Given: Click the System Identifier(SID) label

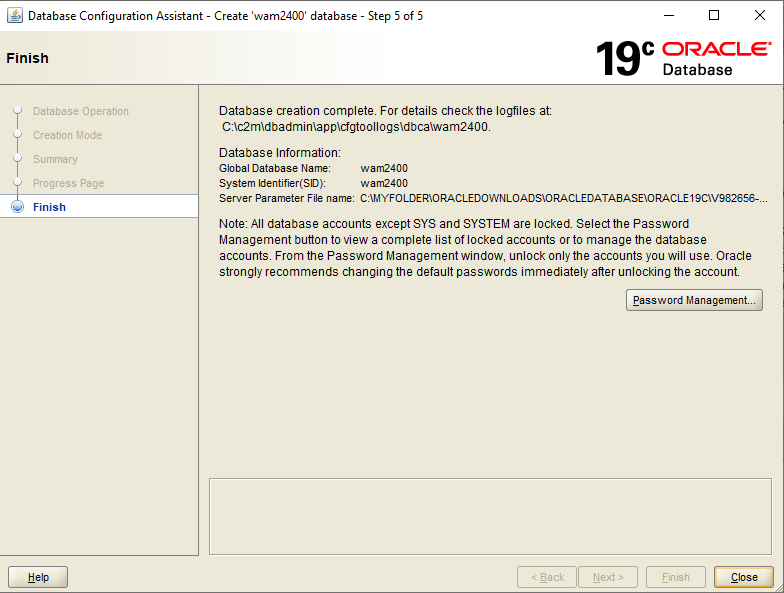Looking at the screenshot, I should pos(272,183).
